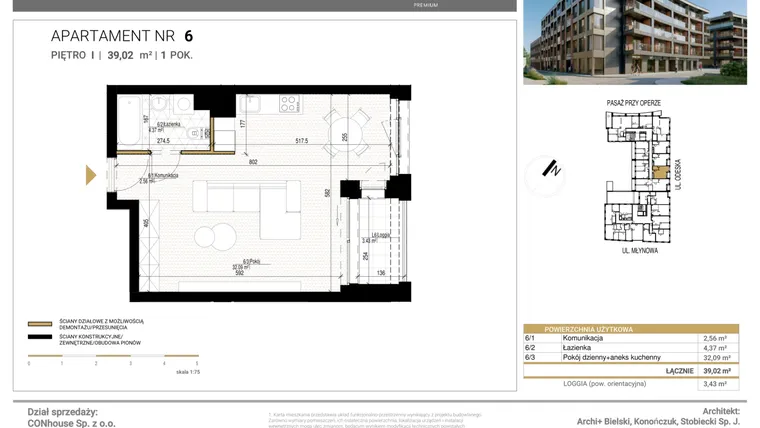Click the gold partition wall legend swatch

(40, 324)
